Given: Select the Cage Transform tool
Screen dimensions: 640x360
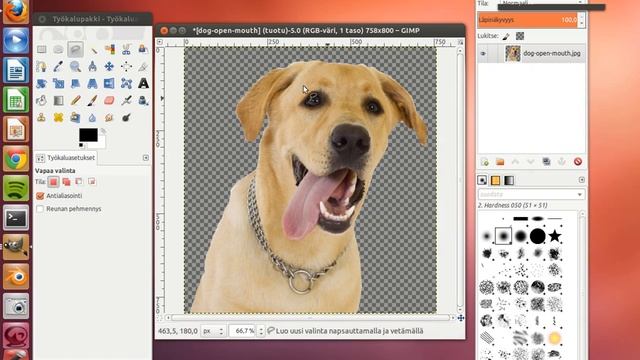Looking at the screenshot, I should pyautogui.click(x=126, y=83).
